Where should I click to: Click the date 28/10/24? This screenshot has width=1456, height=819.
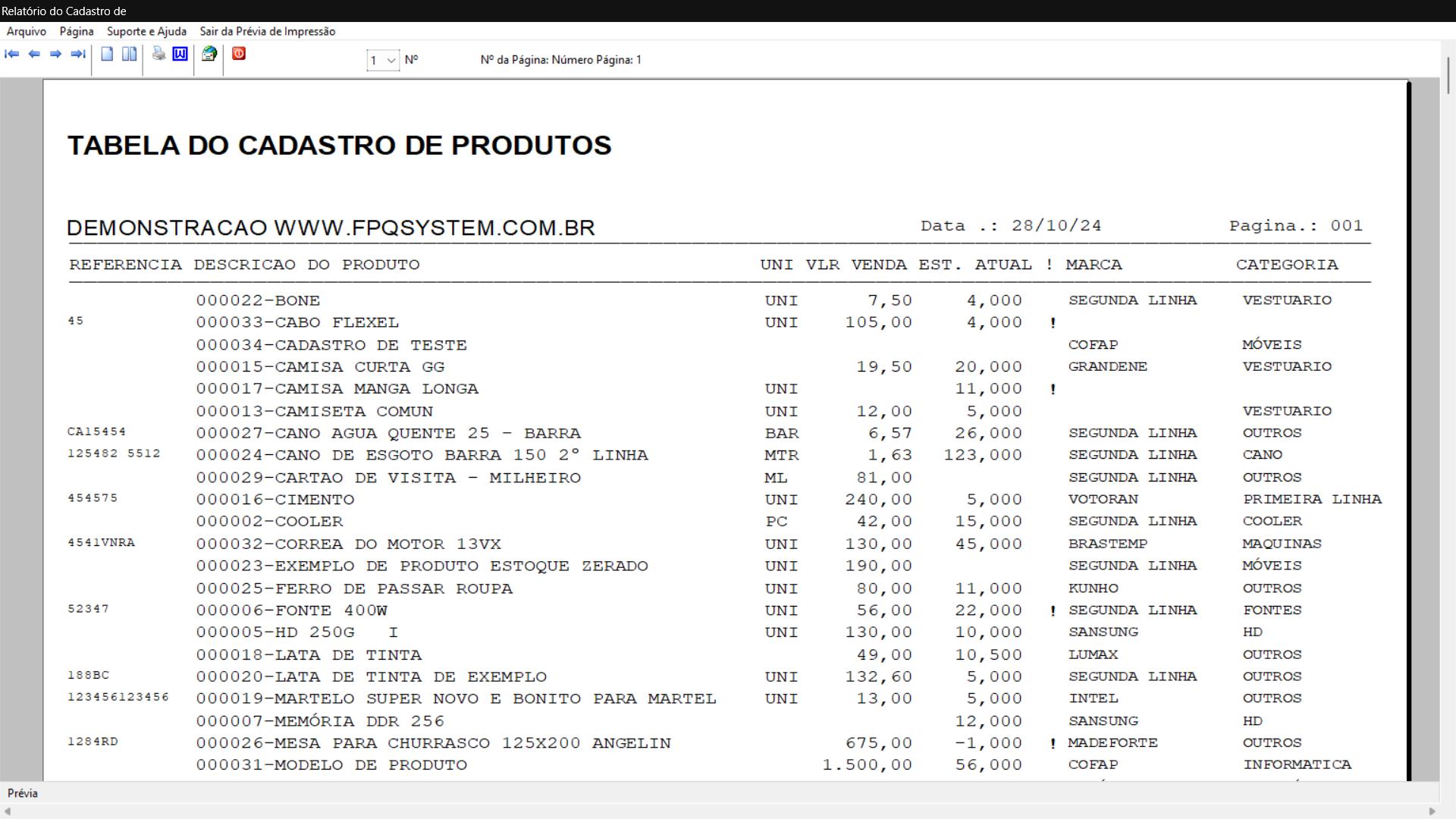(x=1056, y=226)
